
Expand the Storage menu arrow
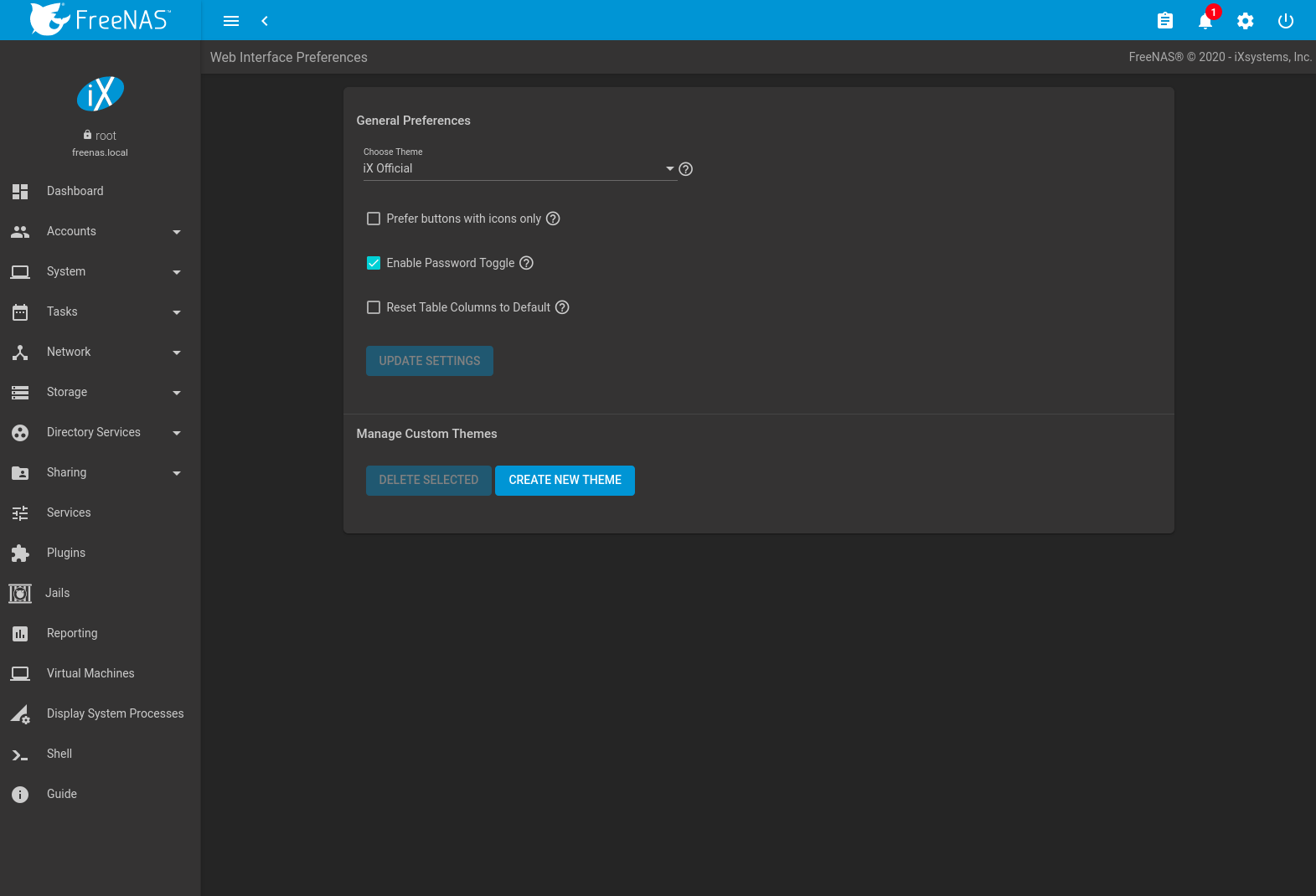pos(176,393)
